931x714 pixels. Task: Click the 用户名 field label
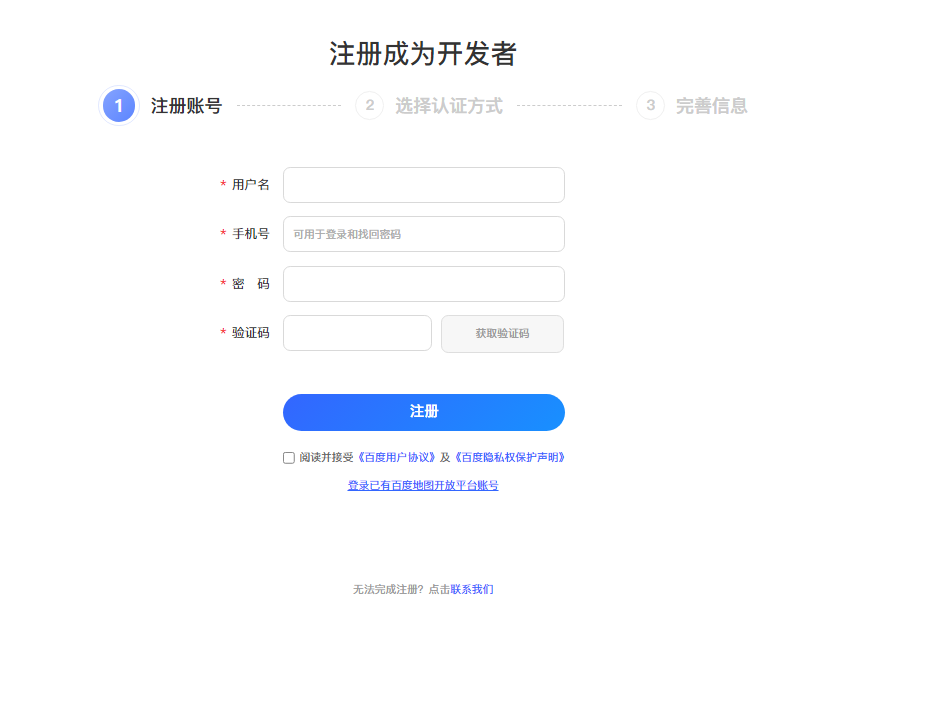click(251, 185)
